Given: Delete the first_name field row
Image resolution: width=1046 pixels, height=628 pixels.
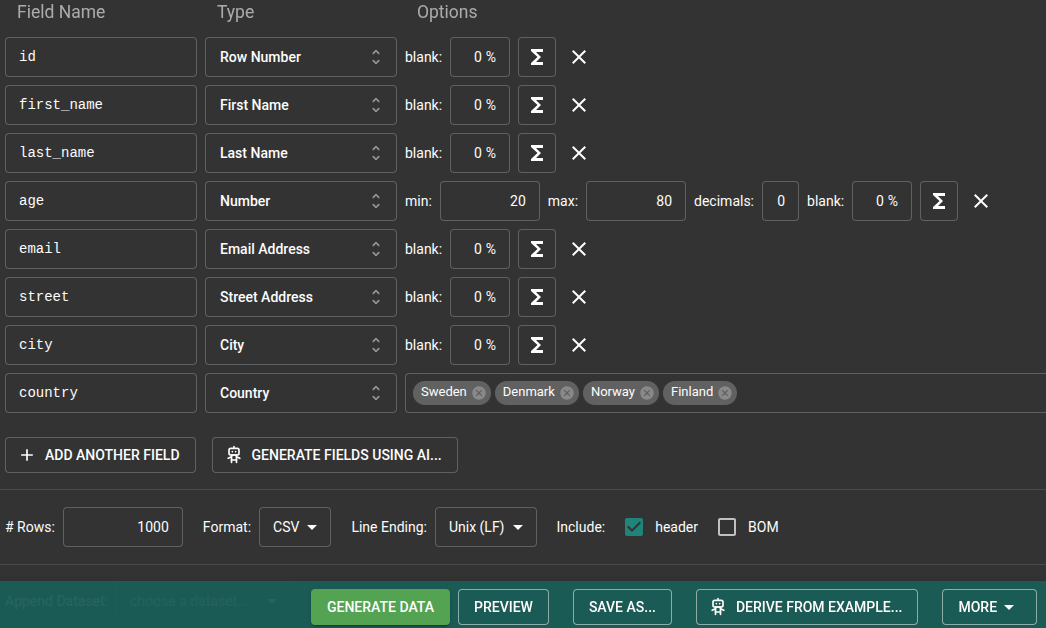Looking at the screenshot, I should [x=579, y=105].
